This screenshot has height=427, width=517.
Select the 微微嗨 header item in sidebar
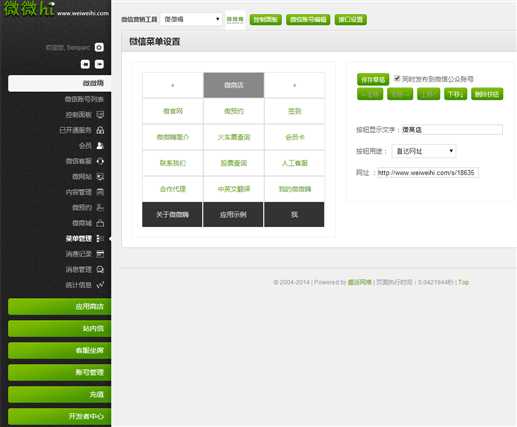[x=60, y=83]
